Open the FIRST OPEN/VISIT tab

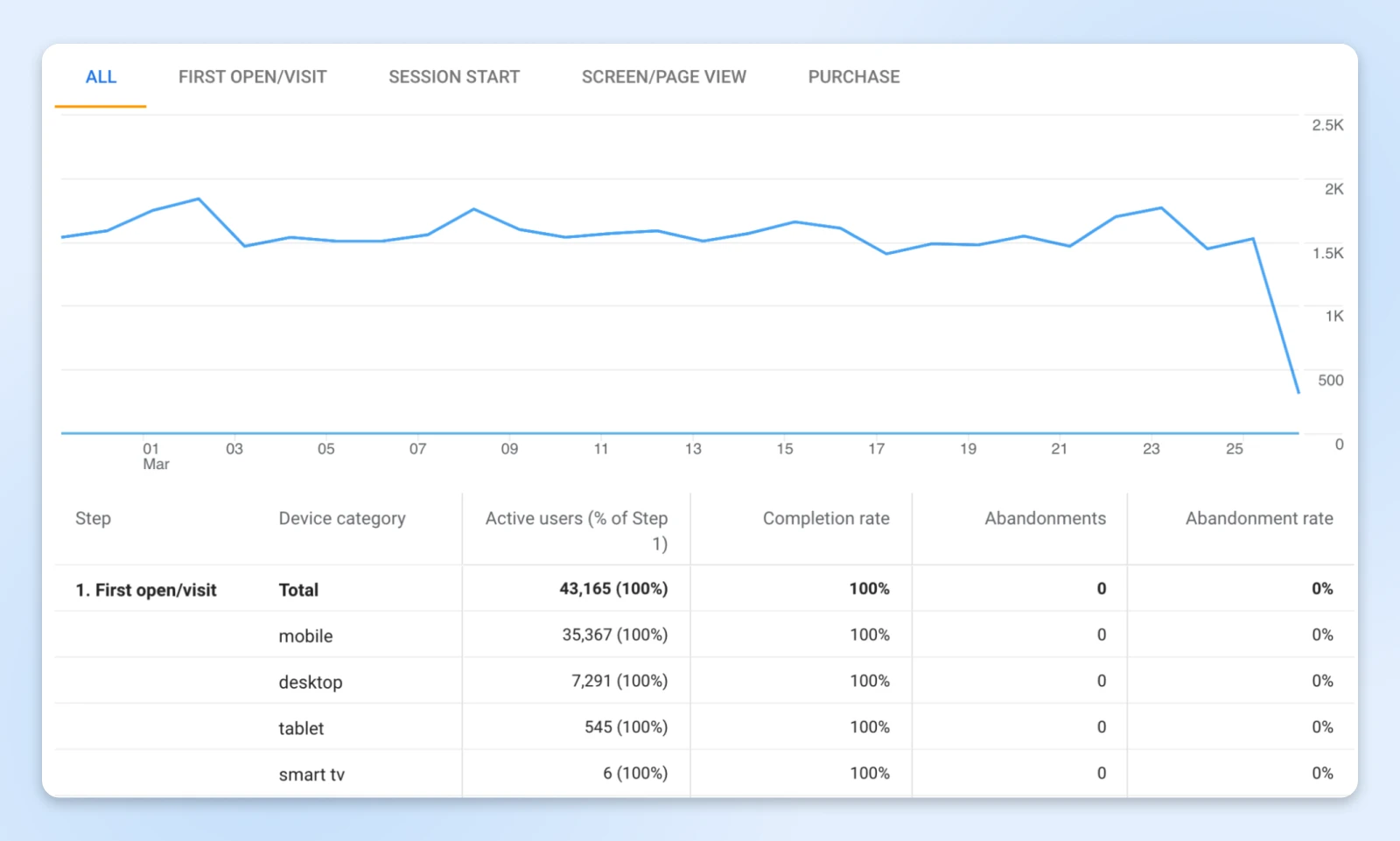click(x=252, y=77)
